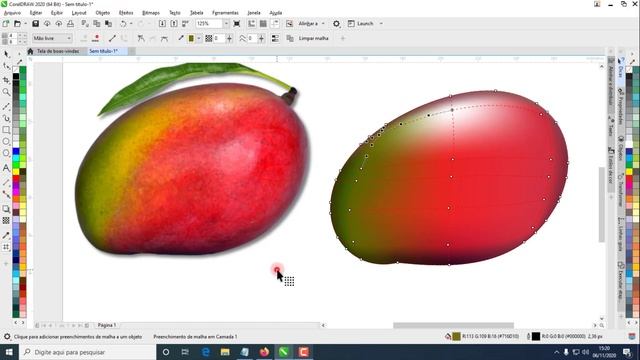Click the black outline swatch in status bar
This screenshot has height=360, width=640.
536,336
